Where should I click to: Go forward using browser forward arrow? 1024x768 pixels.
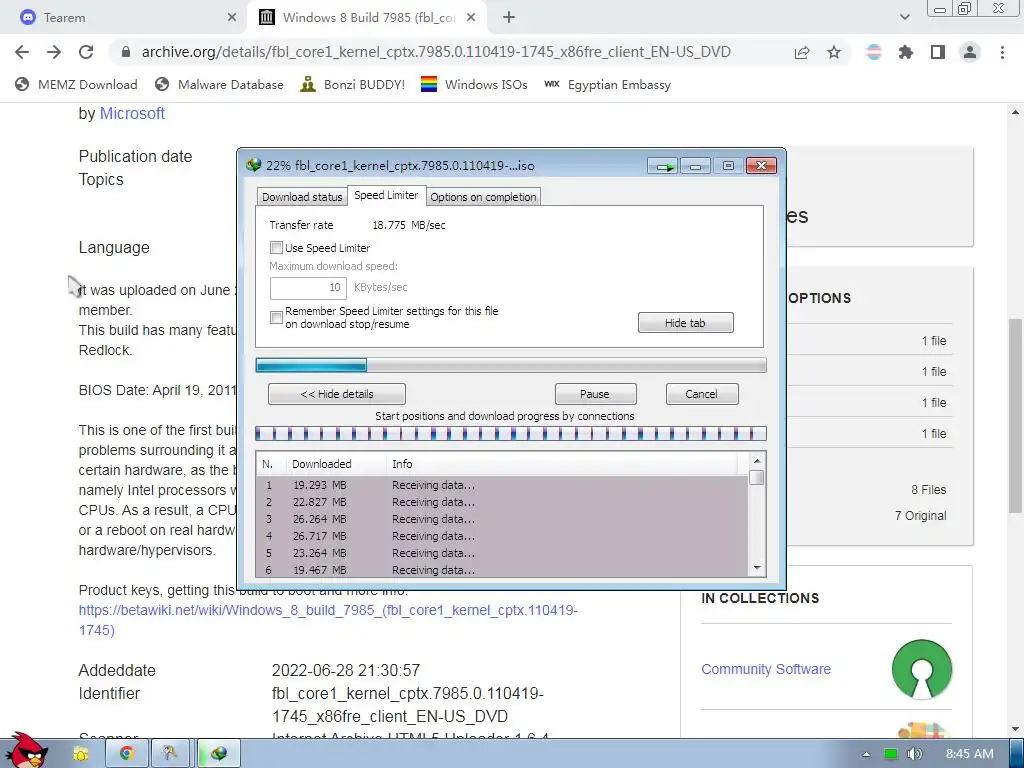[x=54, y=52]
